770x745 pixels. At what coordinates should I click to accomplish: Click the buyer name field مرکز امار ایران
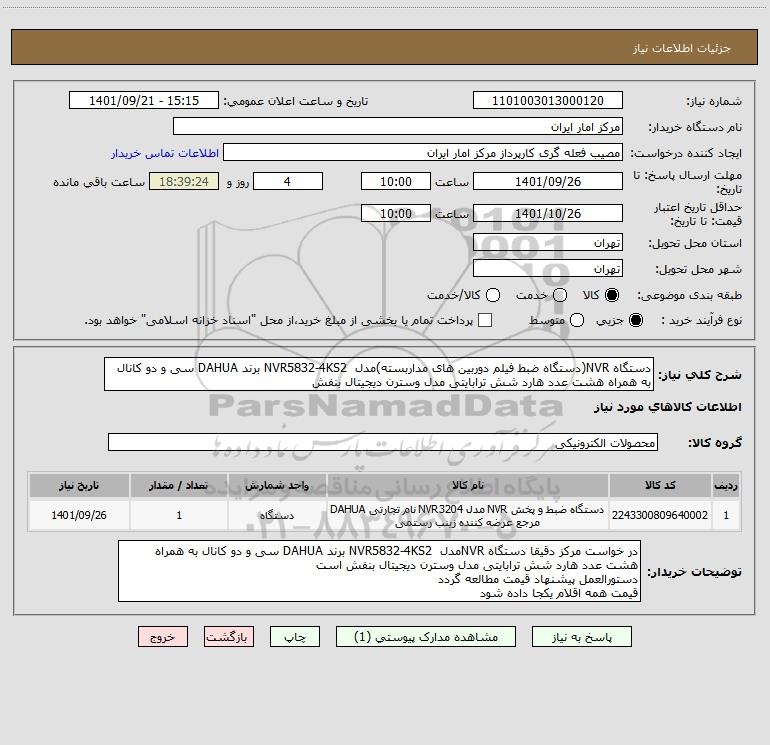point(398,127)
